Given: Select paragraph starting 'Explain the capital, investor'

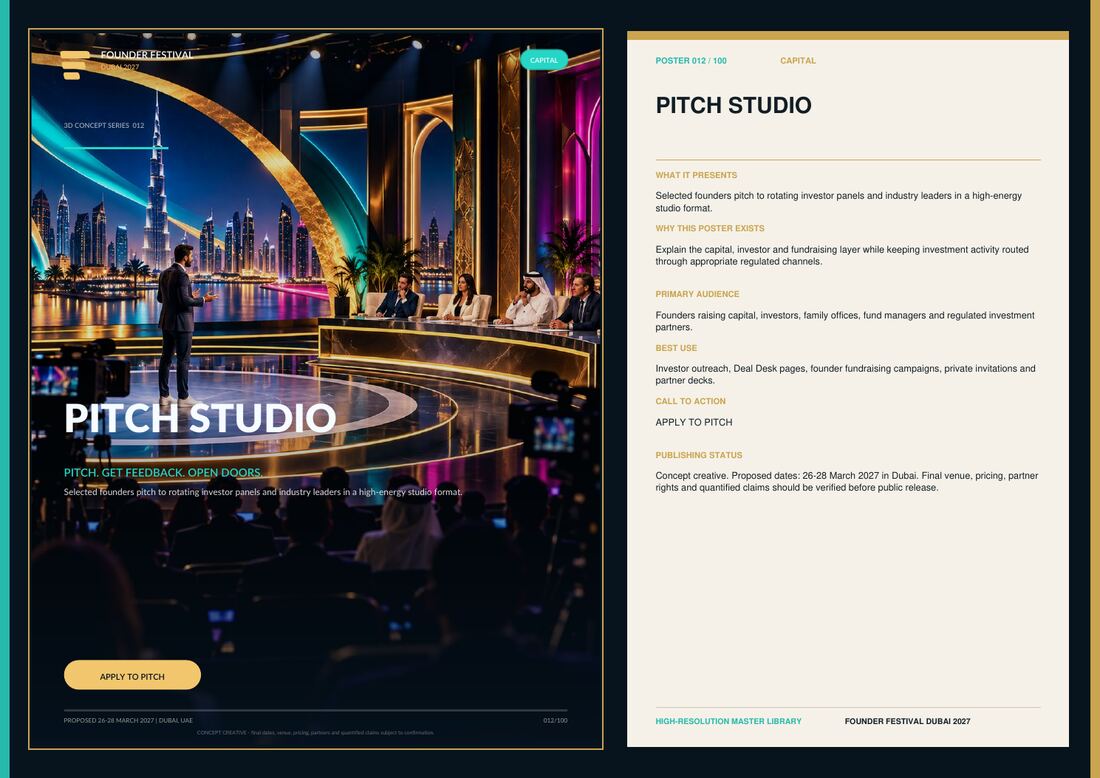Looking at the screenshot, I should [842, 255].
